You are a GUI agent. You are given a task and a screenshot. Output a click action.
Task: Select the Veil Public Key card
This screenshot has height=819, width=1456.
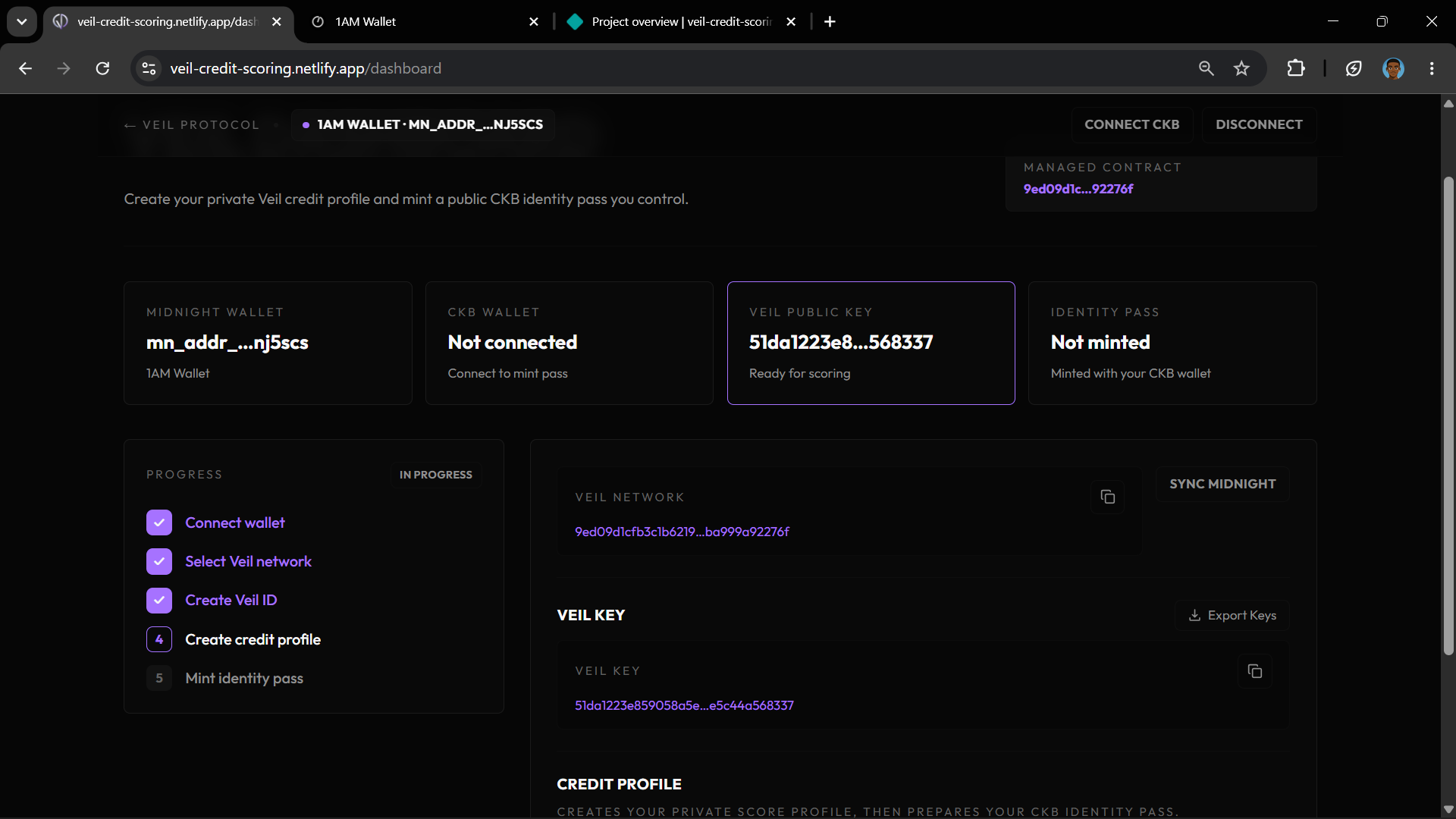[871, 343]
